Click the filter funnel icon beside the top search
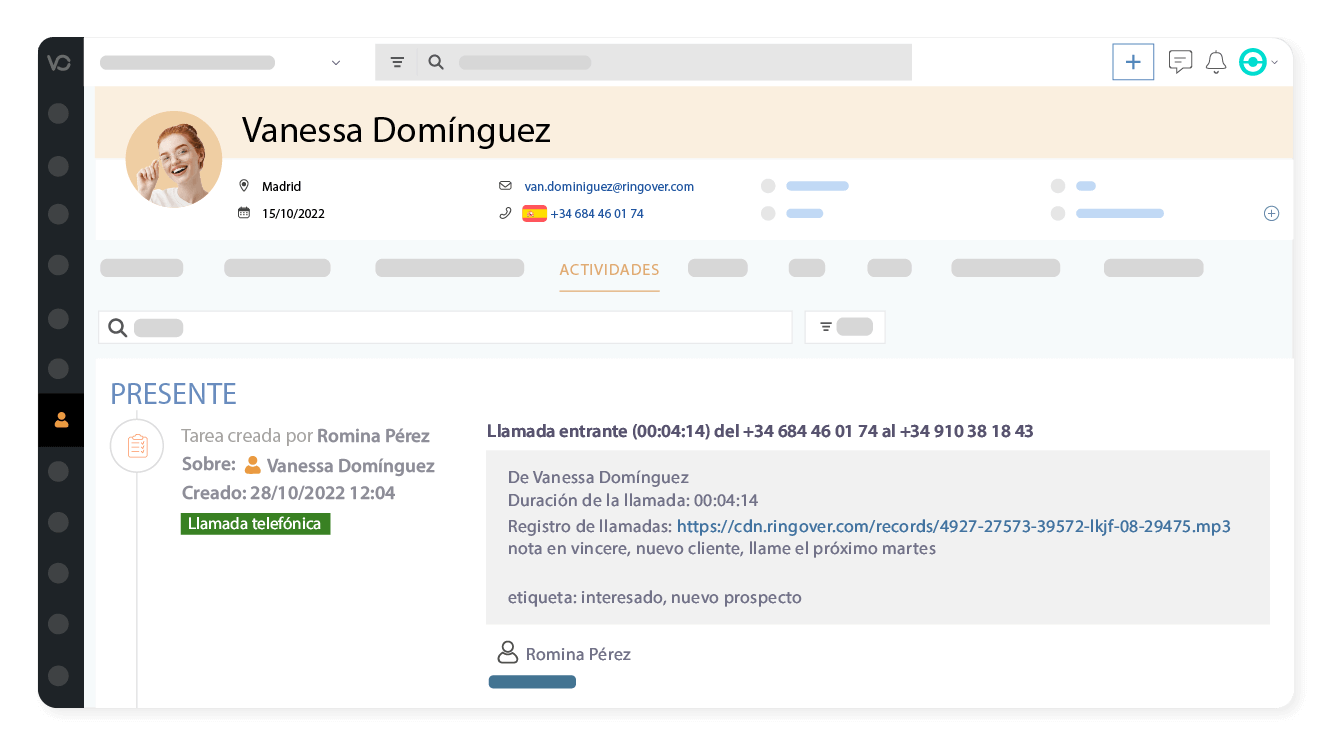The image size is (1332, 746). (x=397, y=61)
